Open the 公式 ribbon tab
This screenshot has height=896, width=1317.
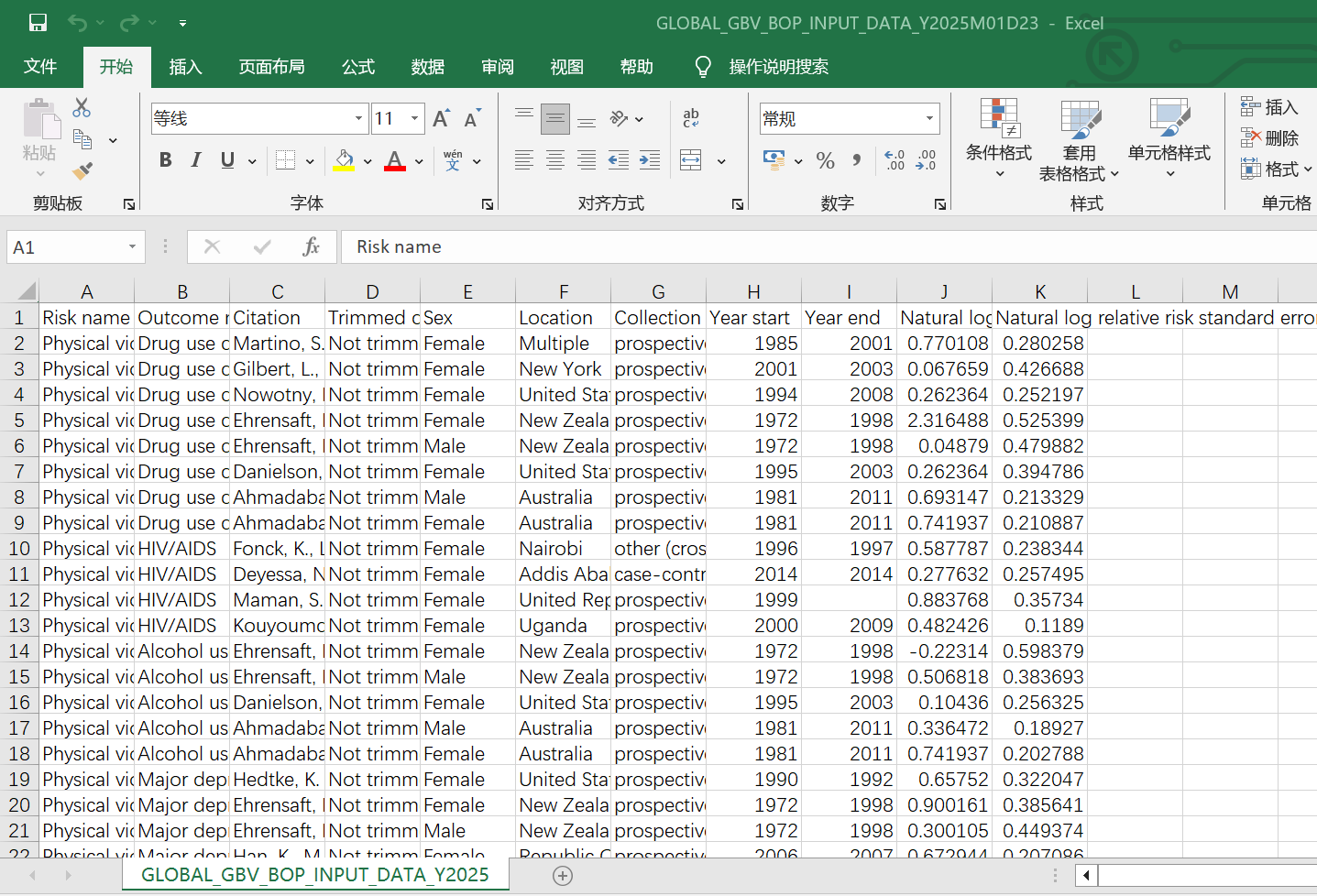357,67
